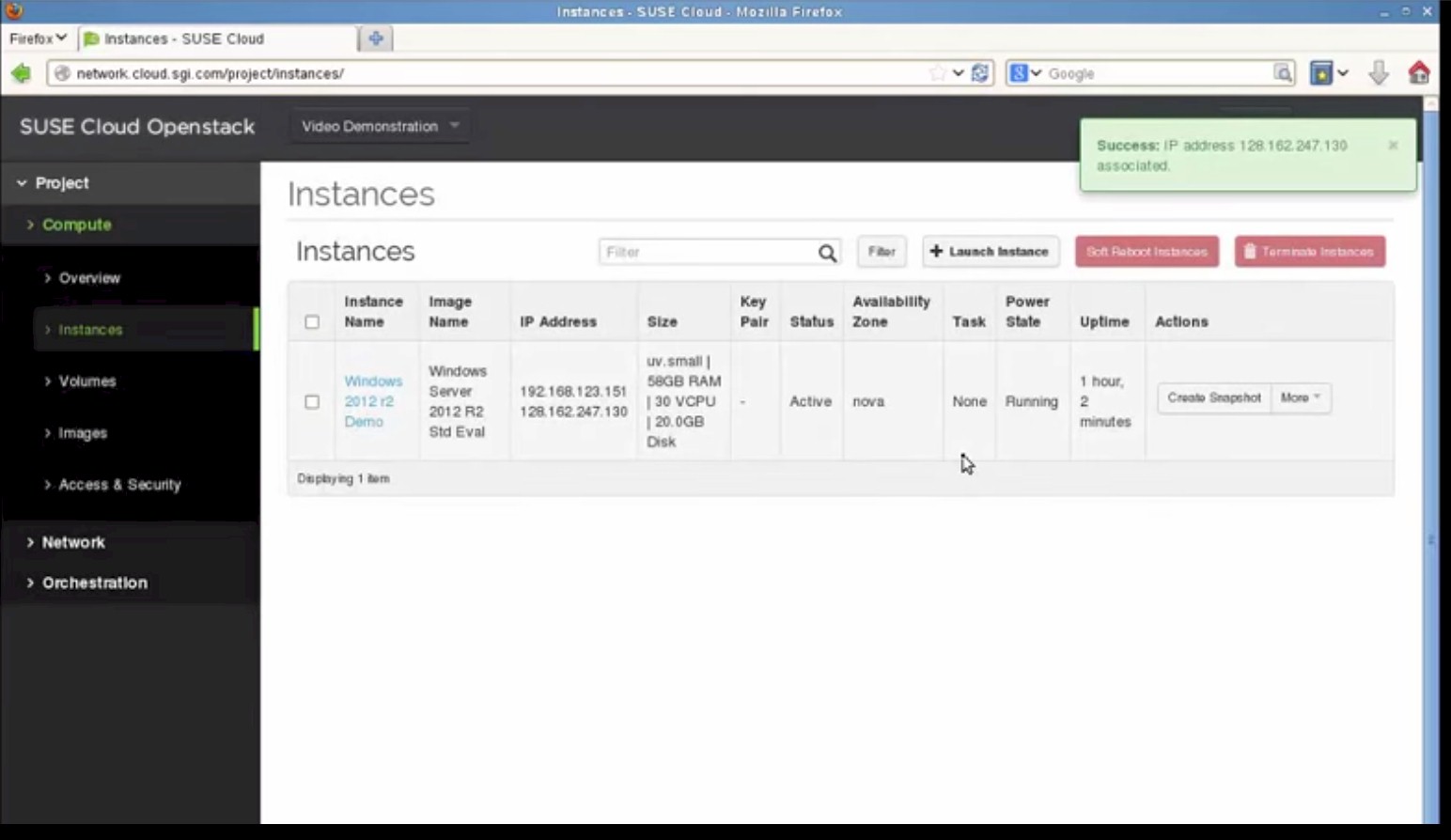
Task: Click the Uptime column header
Action: point(1104,321)
